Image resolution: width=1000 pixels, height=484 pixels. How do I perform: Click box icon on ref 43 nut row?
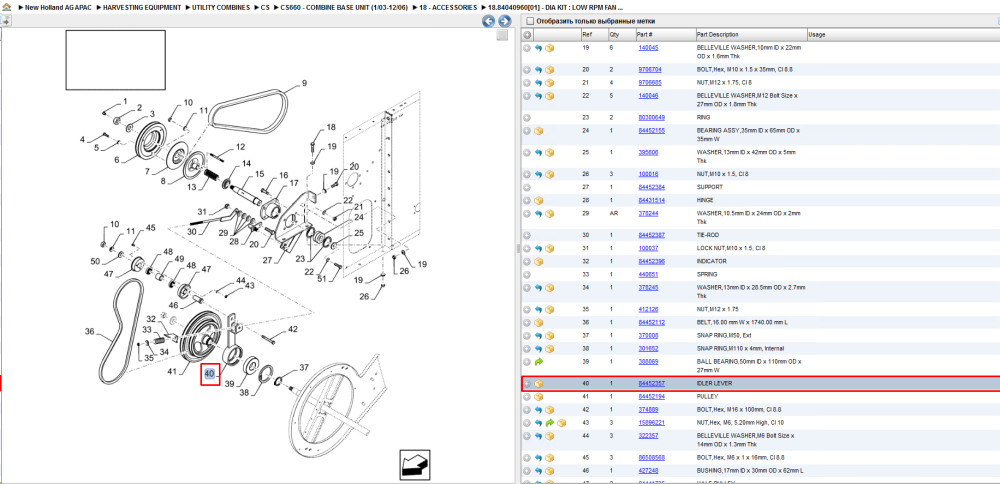561,423
